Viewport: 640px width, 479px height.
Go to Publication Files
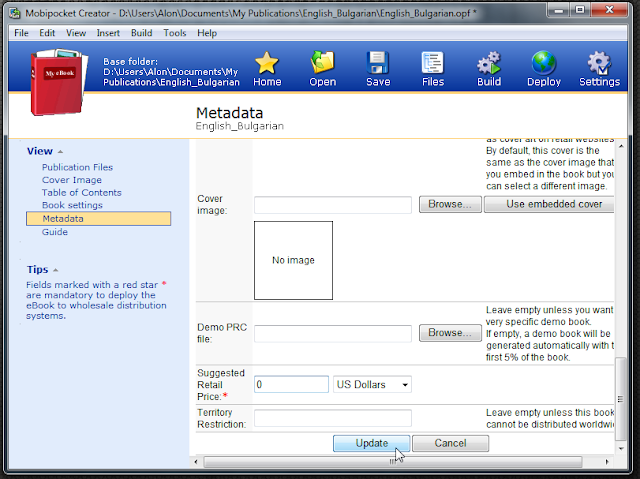77,167
